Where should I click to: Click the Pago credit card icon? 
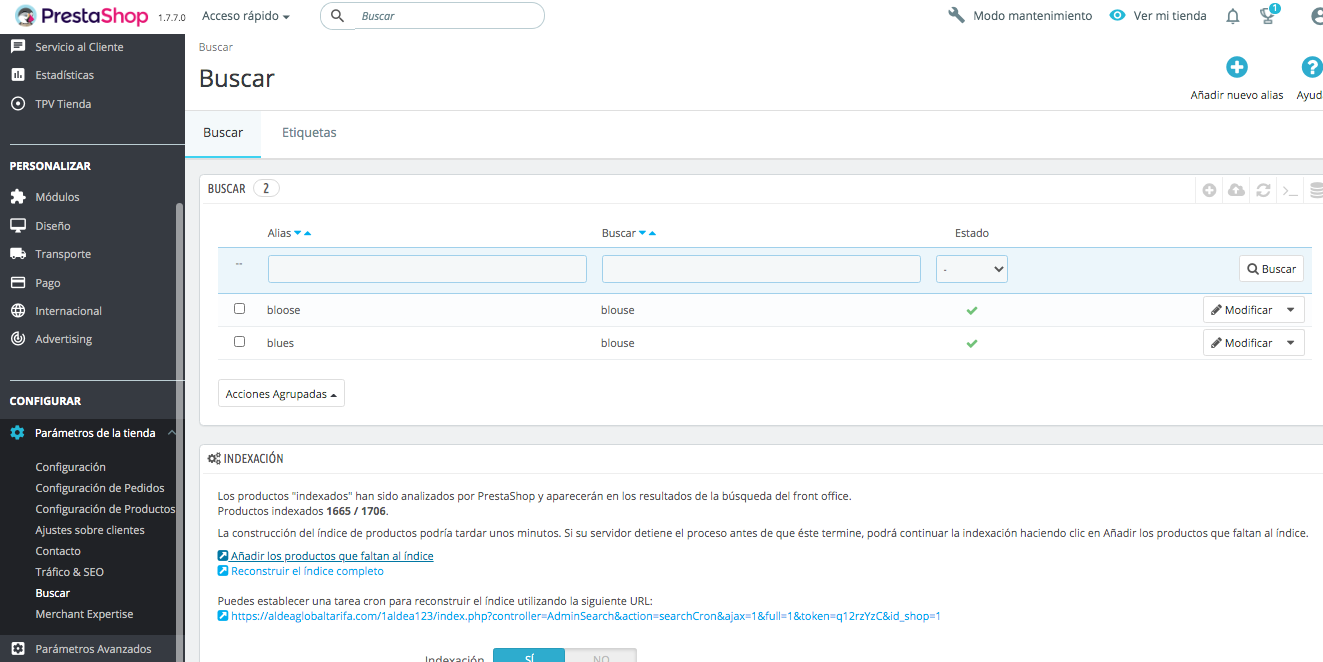click(x=17, y=283)
